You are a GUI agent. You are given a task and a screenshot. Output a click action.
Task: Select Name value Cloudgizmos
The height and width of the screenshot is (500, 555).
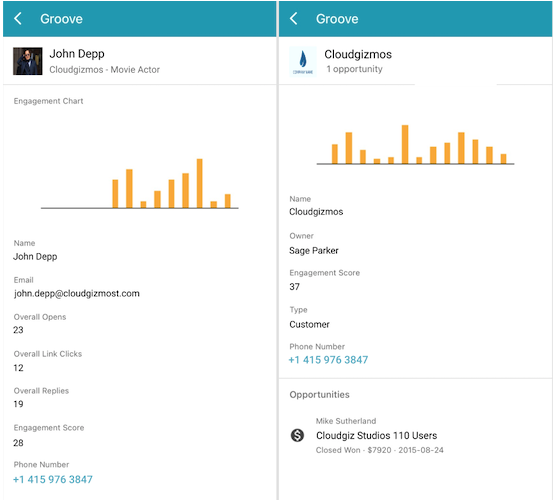coord(316,212)
